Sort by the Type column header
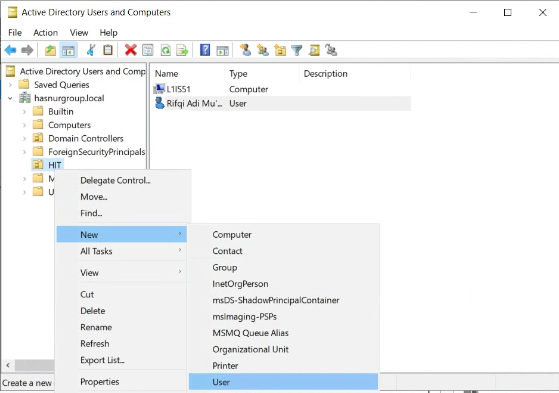 coord(262,73)
